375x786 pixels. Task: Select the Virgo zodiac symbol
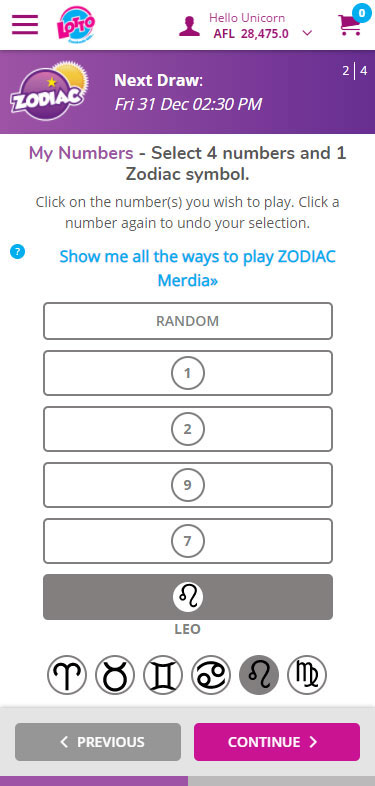pos(307,675)
